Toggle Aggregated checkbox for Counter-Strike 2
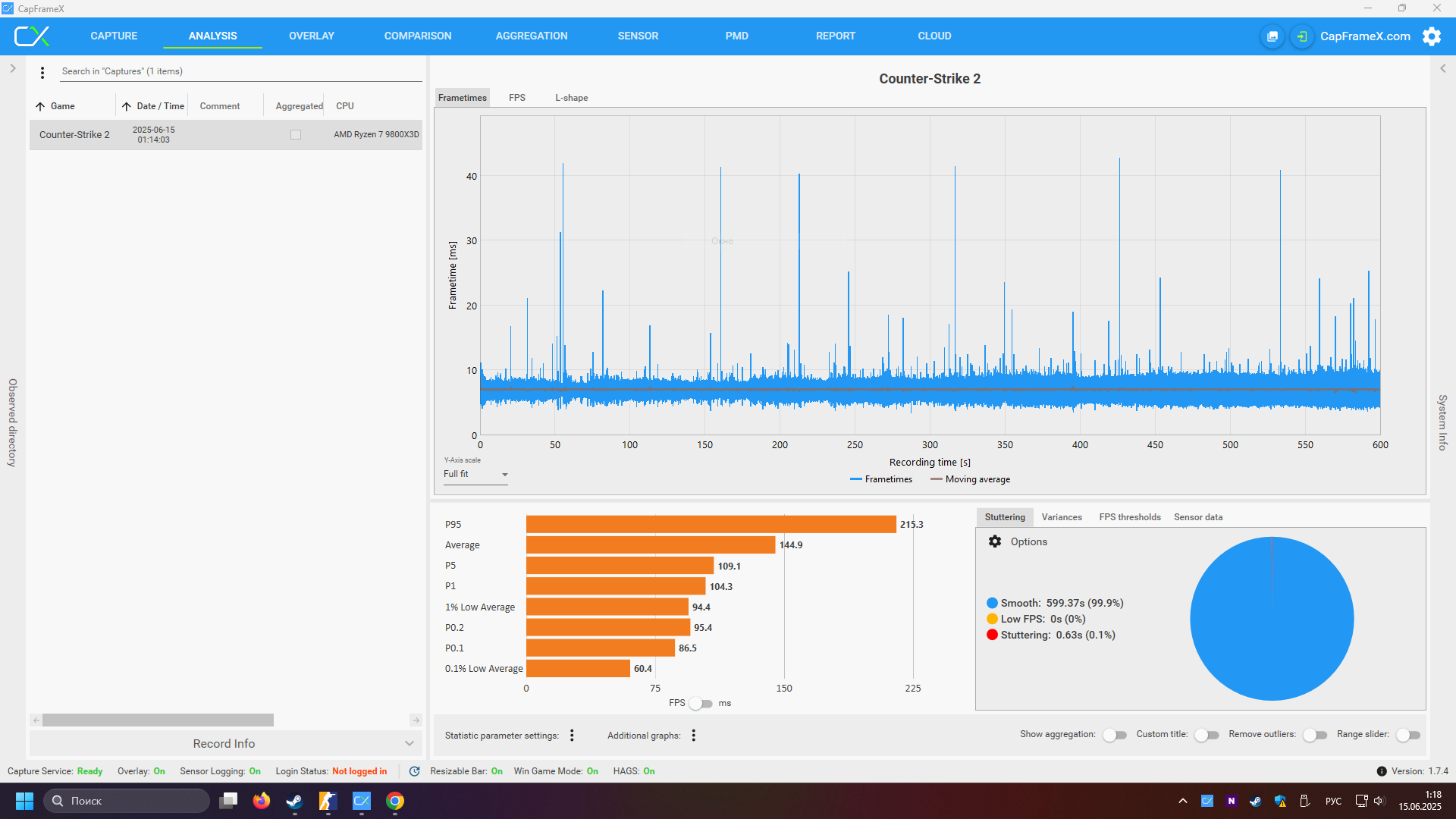Viewport: 1456px width, 819px height. pyautogui.click(x=296, y=135)
